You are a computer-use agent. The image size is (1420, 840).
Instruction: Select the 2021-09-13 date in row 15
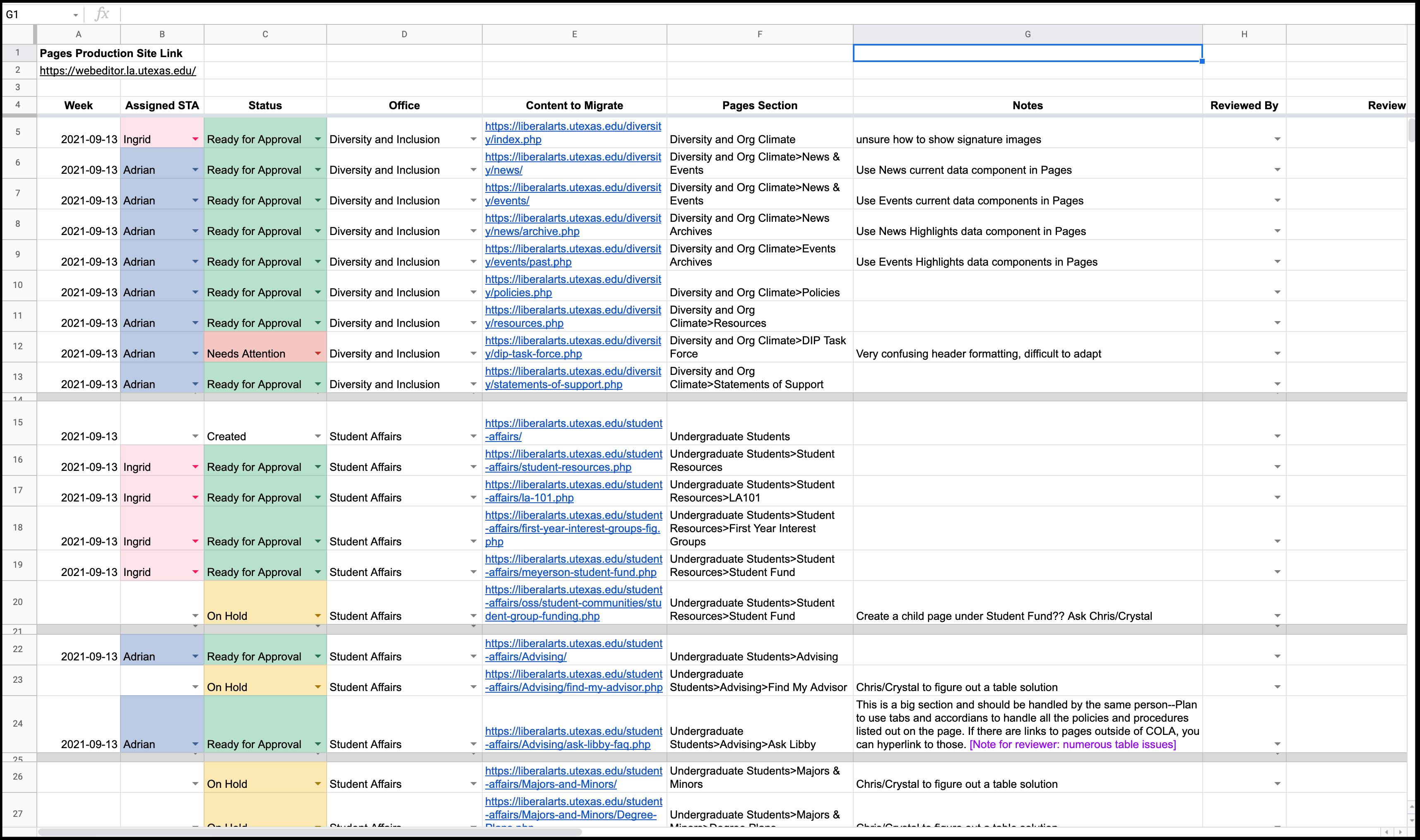tap(89, 437)
